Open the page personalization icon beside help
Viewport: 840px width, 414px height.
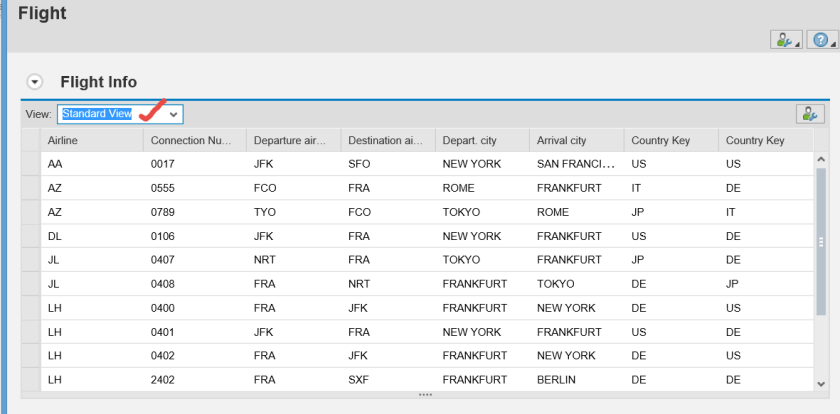[x=784, y=40]
